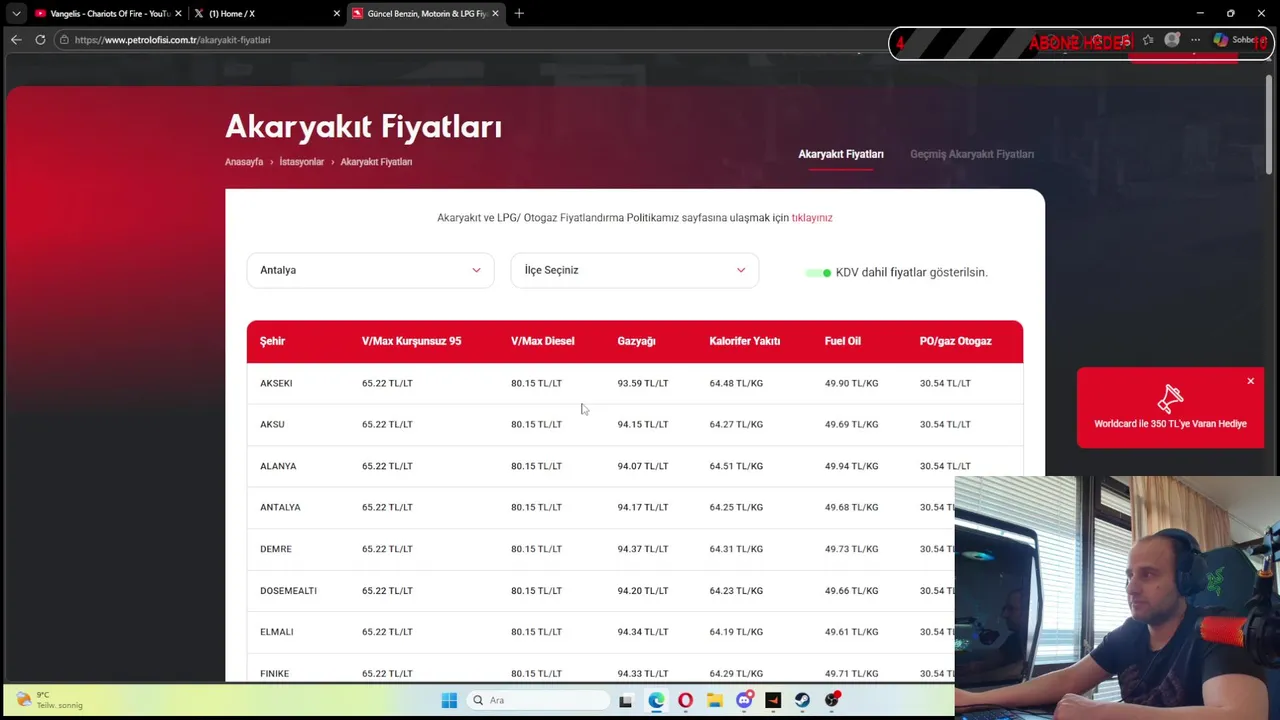Close the Güncel Benzin, Motorin & LPG tab
The image size is (1280, 720).
[495, 13]
